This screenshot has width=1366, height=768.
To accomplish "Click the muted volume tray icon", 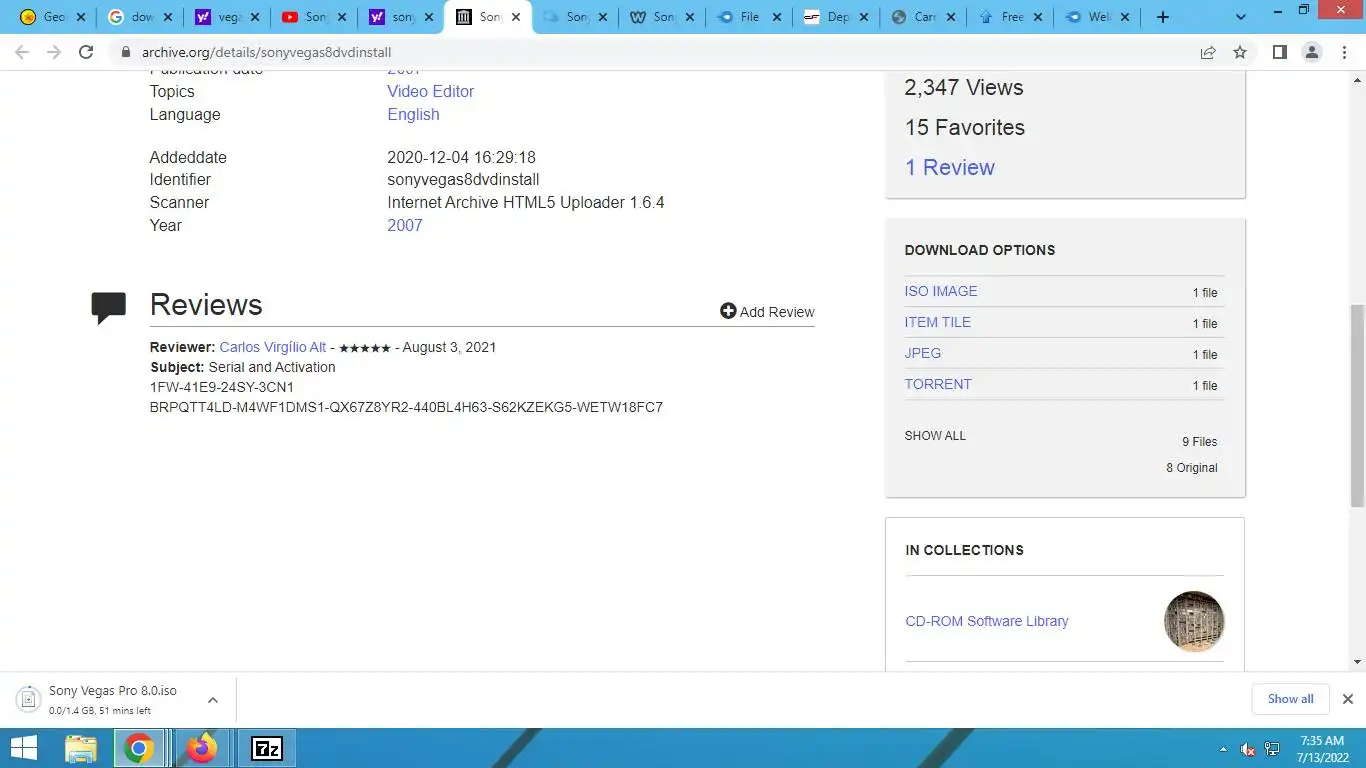I will 1248,749.
